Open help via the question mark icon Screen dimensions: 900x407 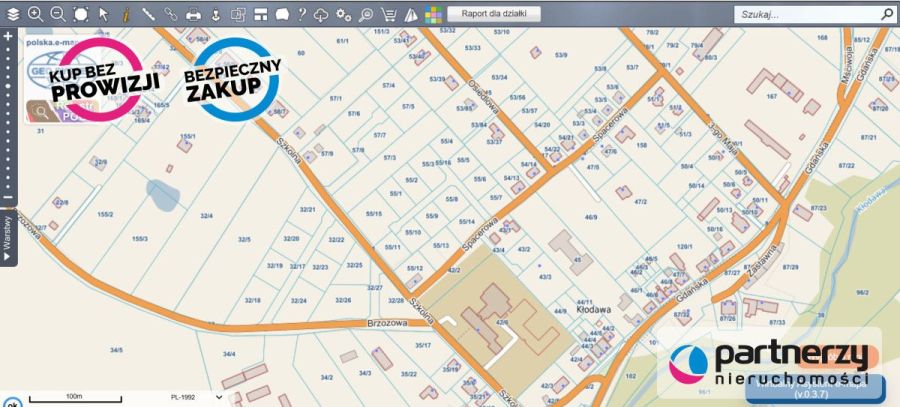(x=302, y=14)
